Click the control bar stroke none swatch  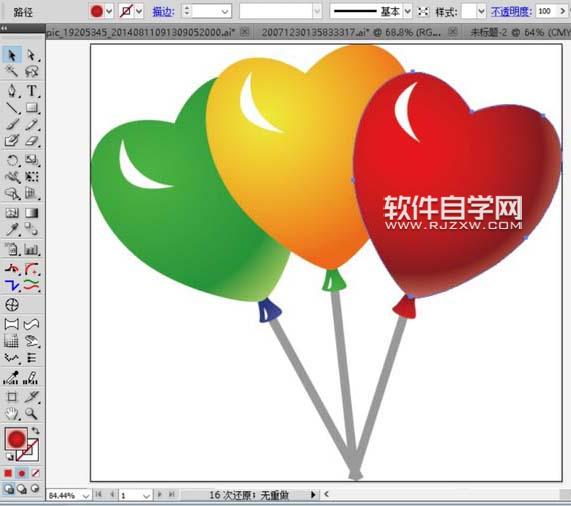click(x=126, y=12)
